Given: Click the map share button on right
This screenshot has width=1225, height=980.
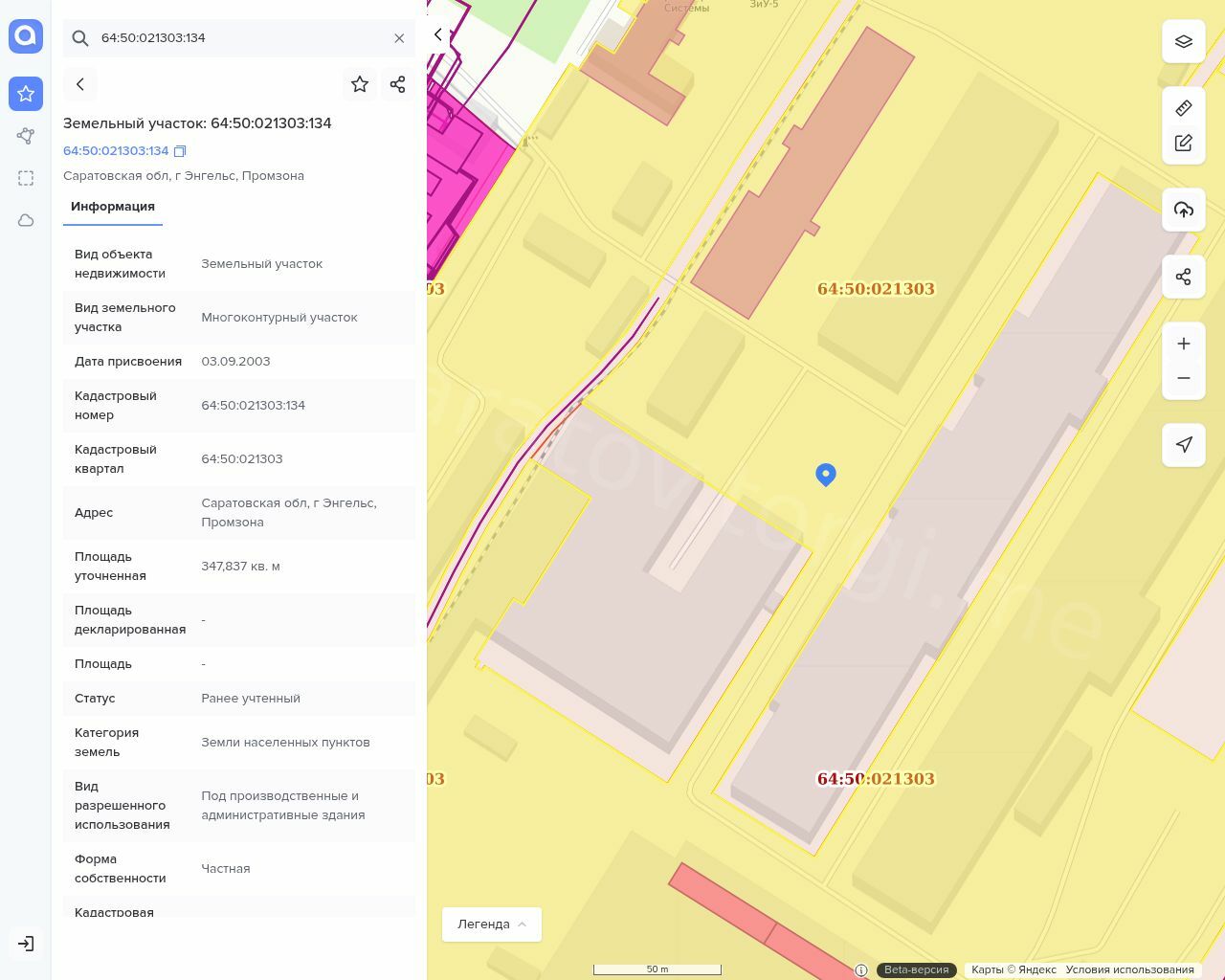Looking at the screenshot, I should [x=1184, y=277].
